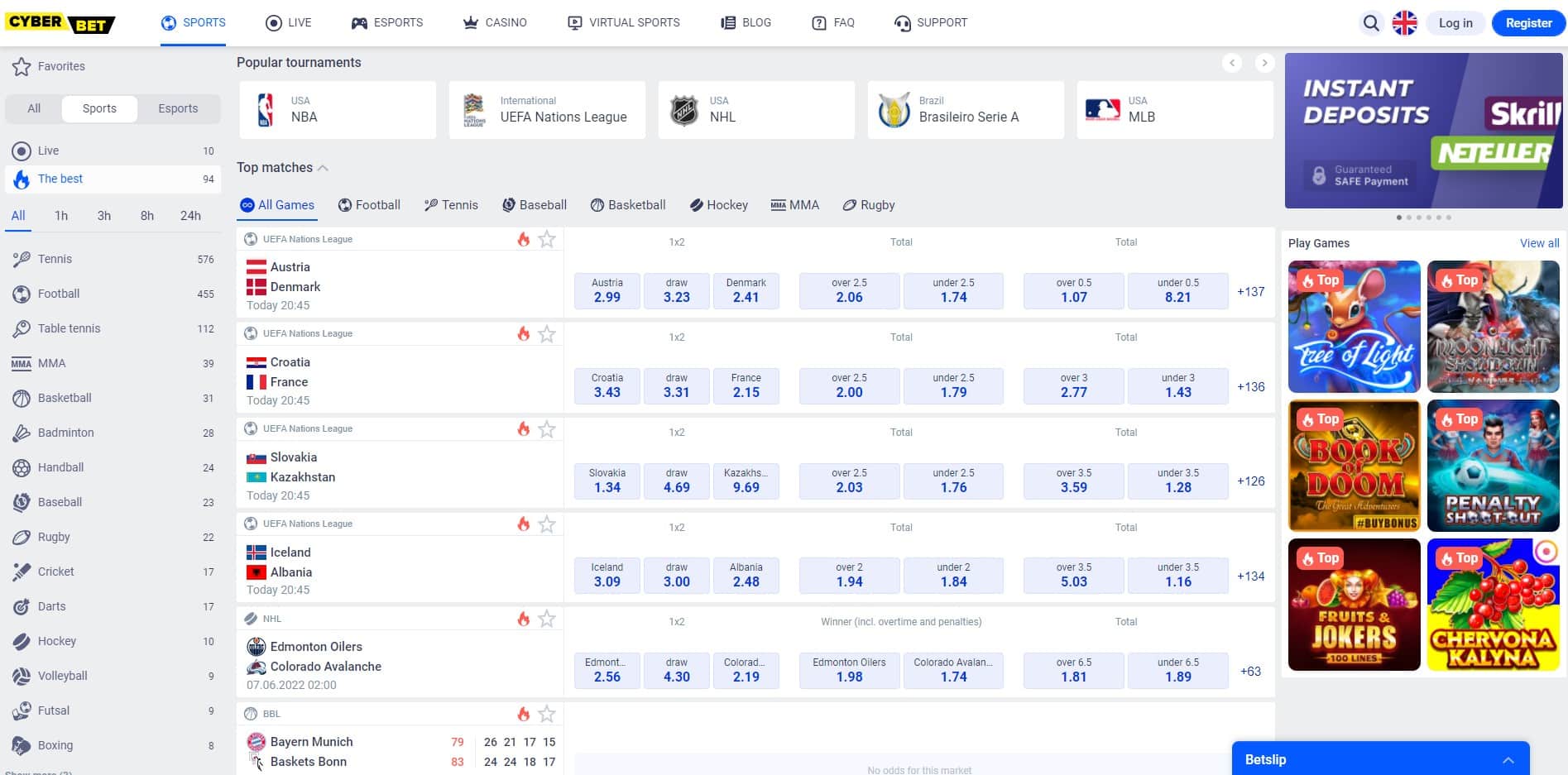
Task: Open Boxing category in sidebar
Action: pos(113,745)
